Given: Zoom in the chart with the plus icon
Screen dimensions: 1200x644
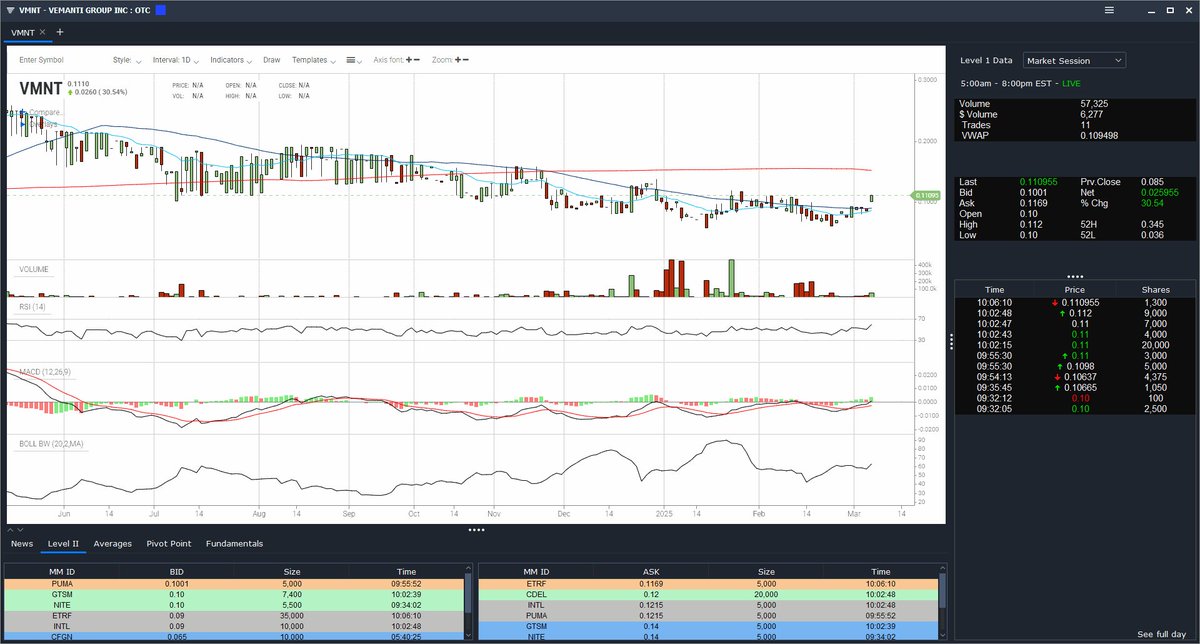Looking at the screenshot, I should 458,60.
